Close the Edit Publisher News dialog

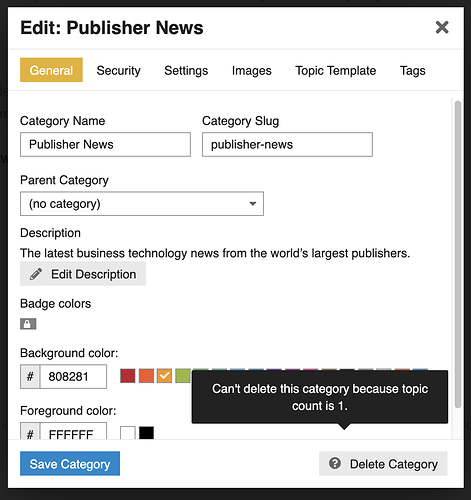(x=442, y=27)
